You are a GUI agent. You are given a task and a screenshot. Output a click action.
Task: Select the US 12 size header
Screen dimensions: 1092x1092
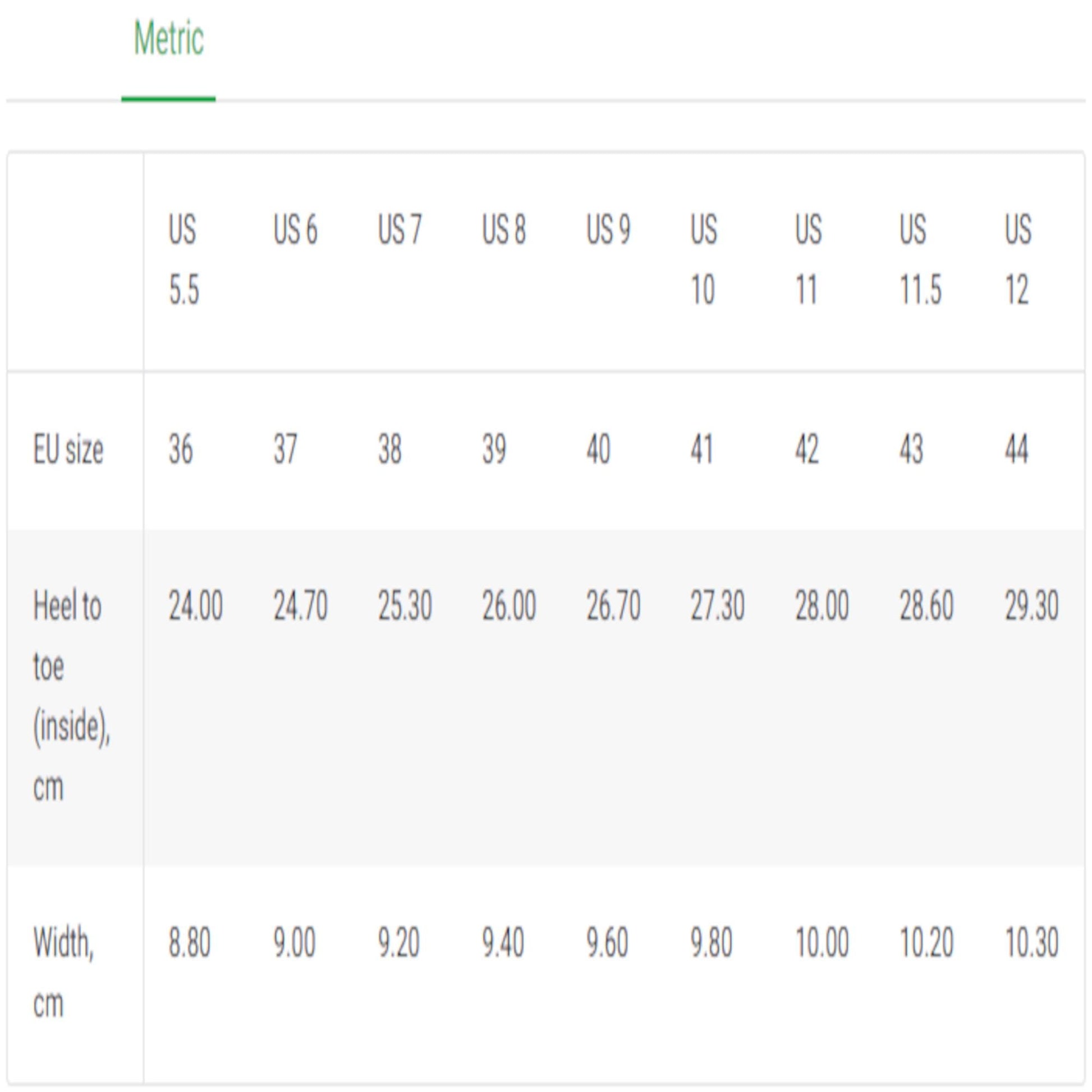tap(1018, 259)
